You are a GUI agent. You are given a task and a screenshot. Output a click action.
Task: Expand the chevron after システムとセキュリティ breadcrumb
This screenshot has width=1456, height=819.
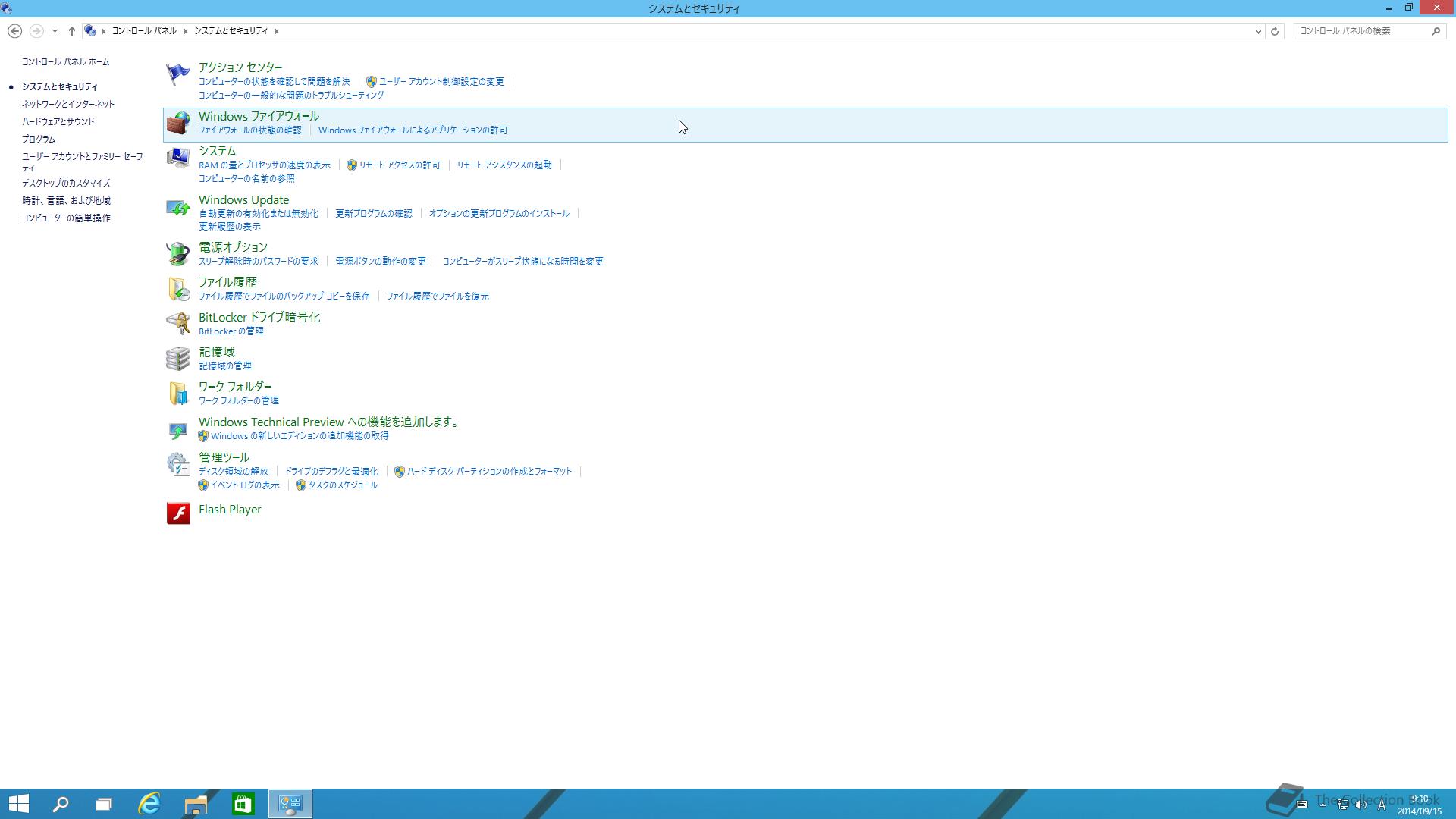pos(277,31)
